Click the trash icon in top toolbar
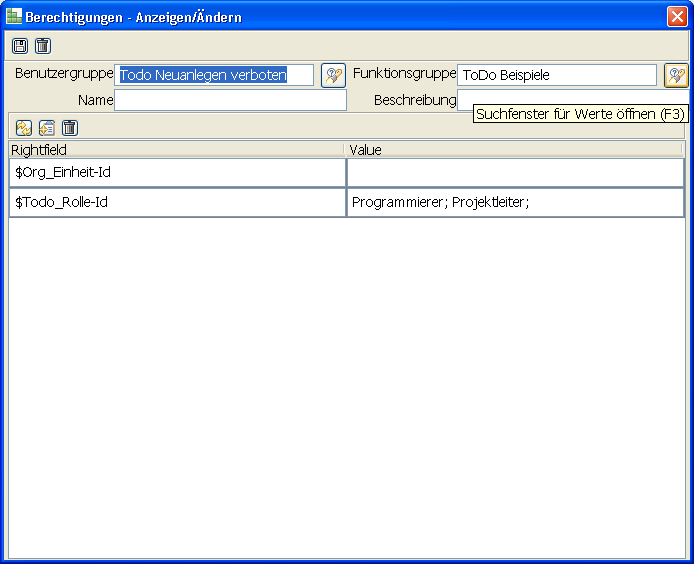This screenshot has width=694, height=564. pyautogui.click(x=42, y=46)
